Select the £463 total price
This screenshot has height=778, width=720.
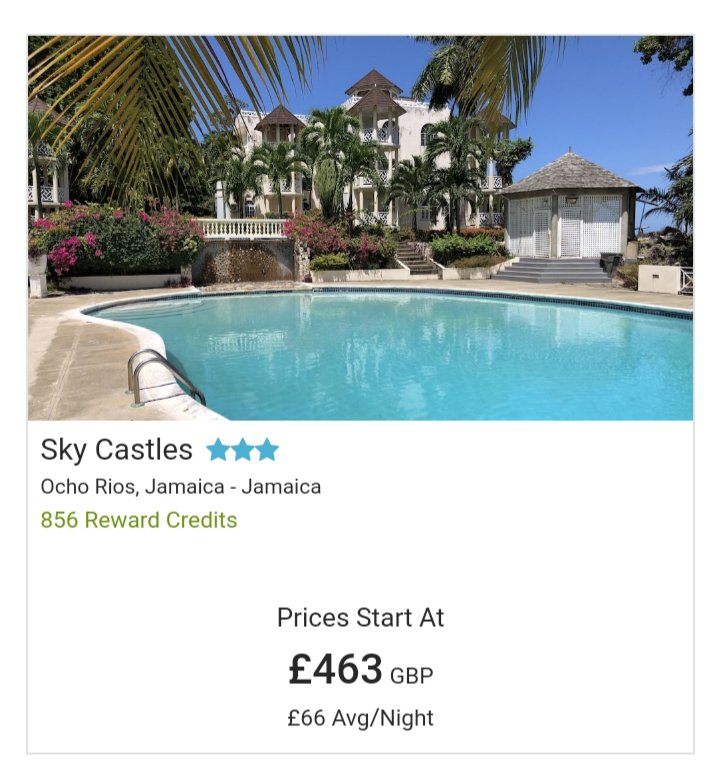[x=335, y=669]
